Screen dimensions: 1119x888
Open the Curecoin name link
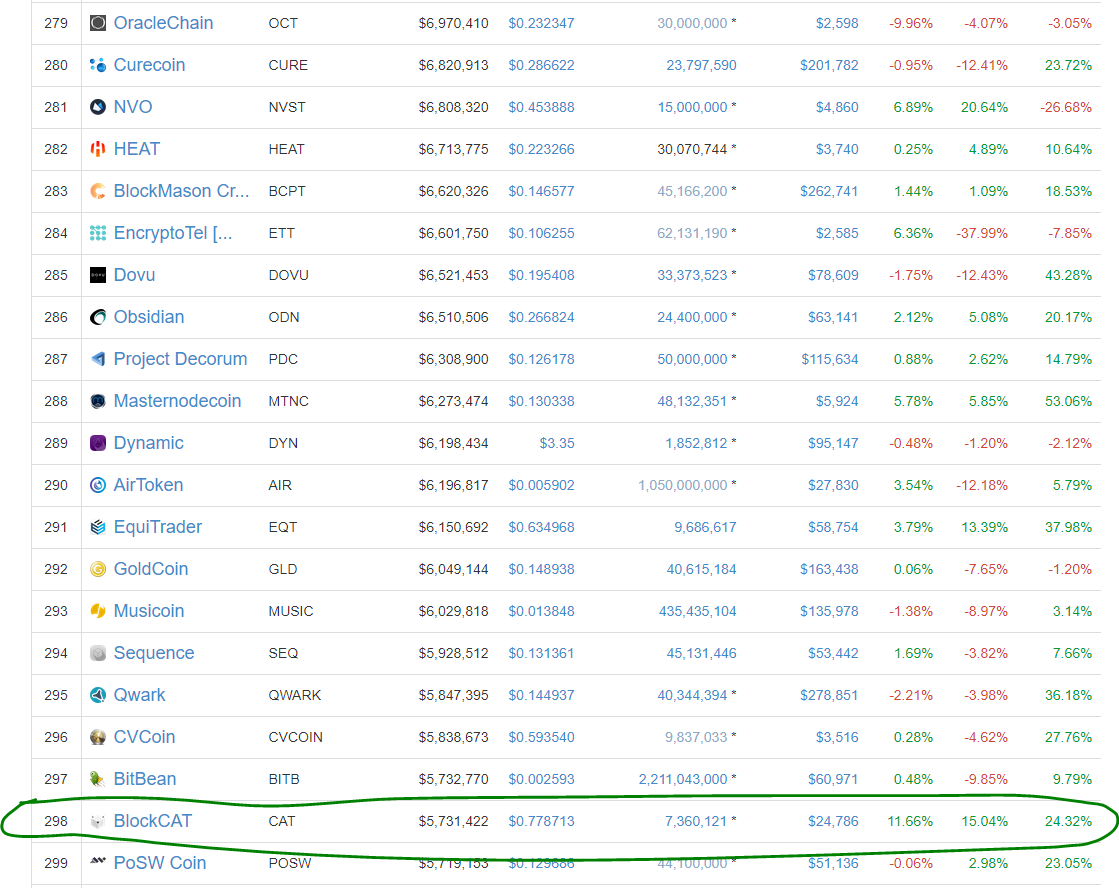point(149,65)
